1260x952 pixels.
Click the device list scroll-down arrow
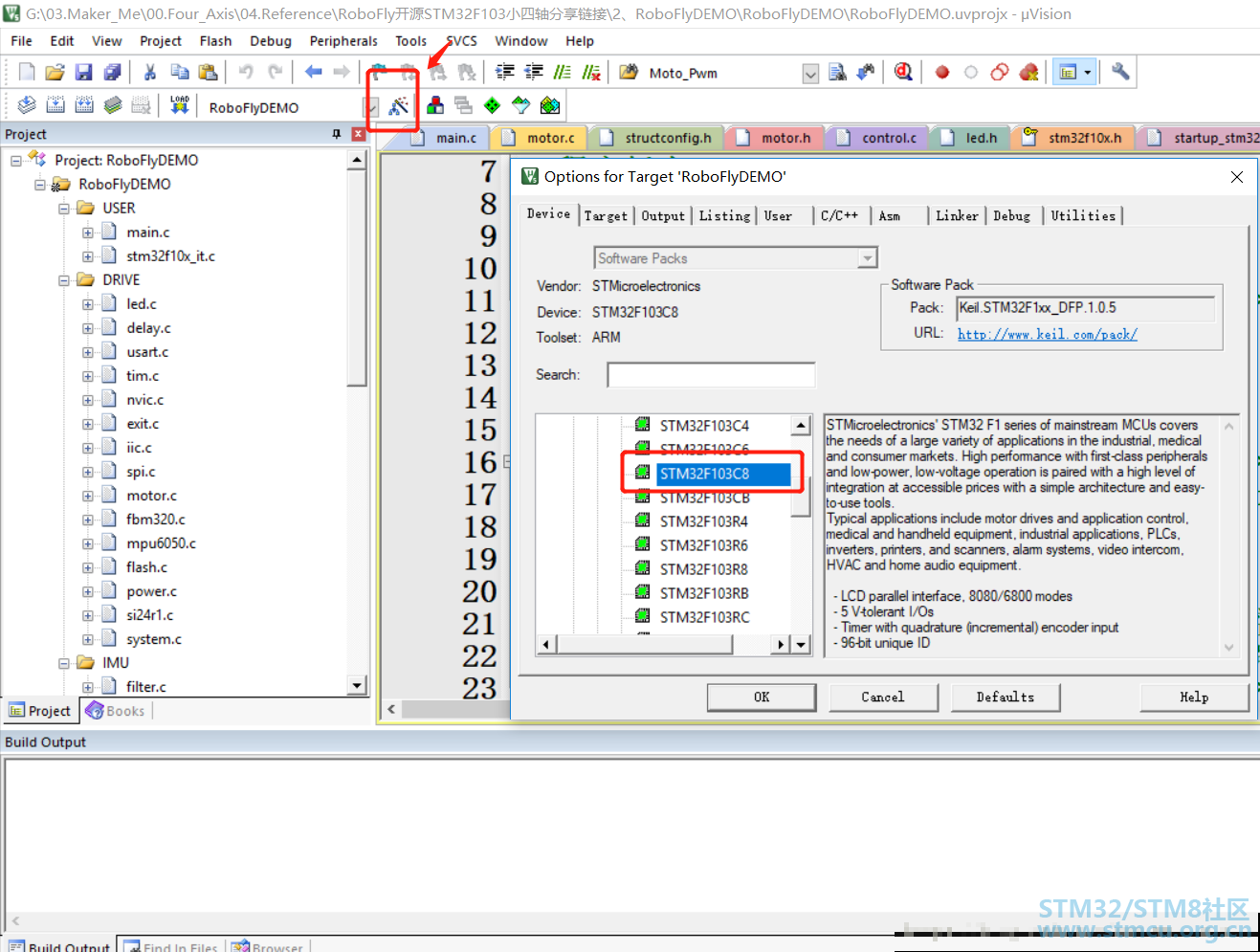pyautogui.click(x=802, y=645)
